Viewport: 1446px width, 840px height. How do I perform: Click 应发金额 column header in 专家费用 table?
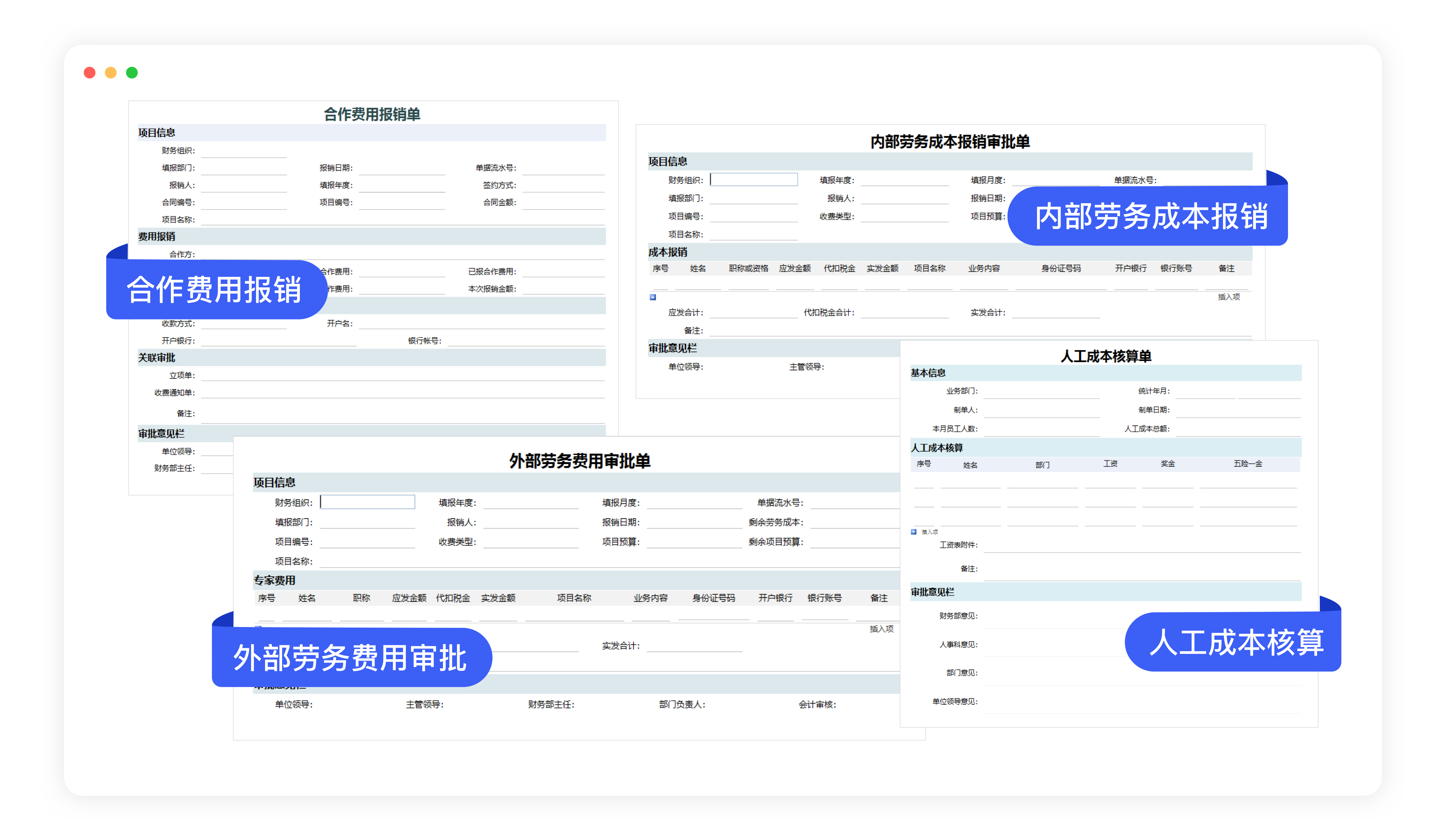point(409,598)
